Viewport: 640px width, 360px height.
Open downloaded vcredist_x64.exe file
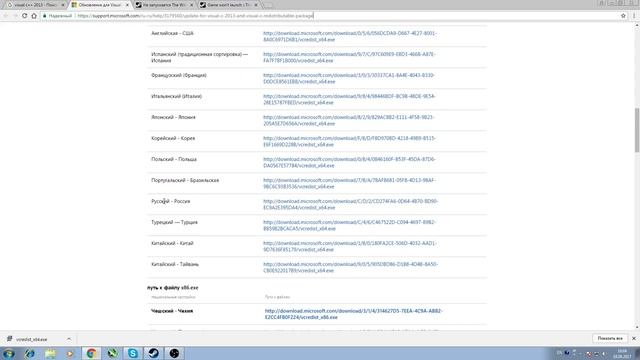coord(32,339)
